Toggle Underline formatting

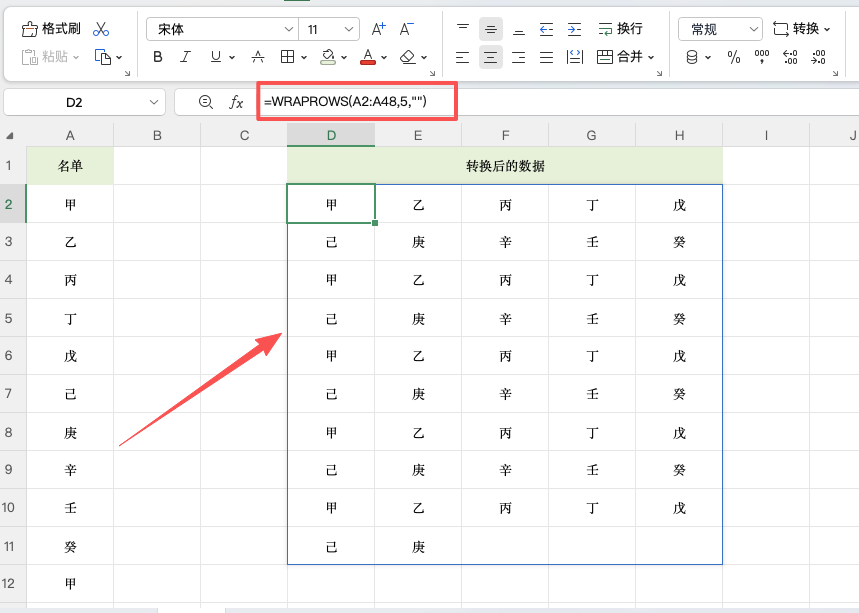(x=216, y=57)
